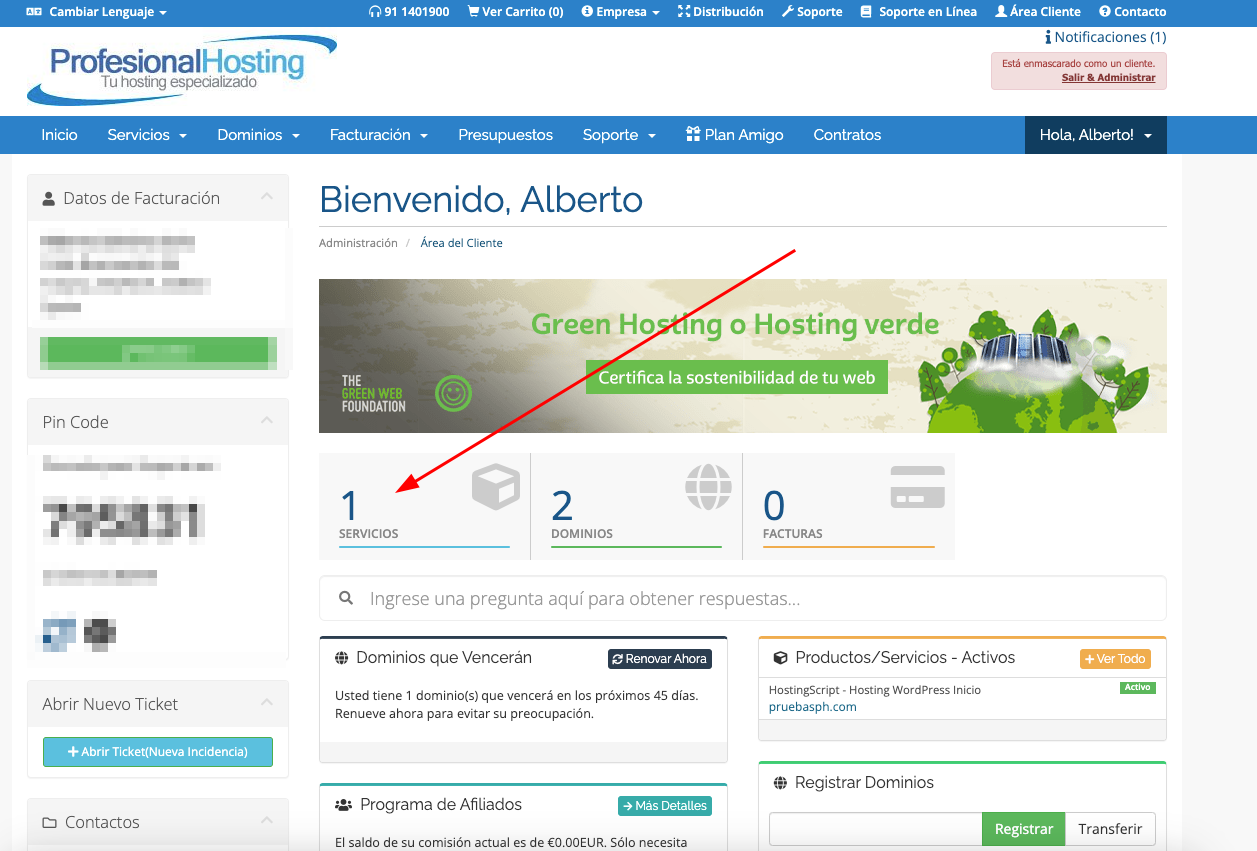1257x851 pixels.
Task: Click Área del Cliente breadcrumb
Action: coord(461,243)
